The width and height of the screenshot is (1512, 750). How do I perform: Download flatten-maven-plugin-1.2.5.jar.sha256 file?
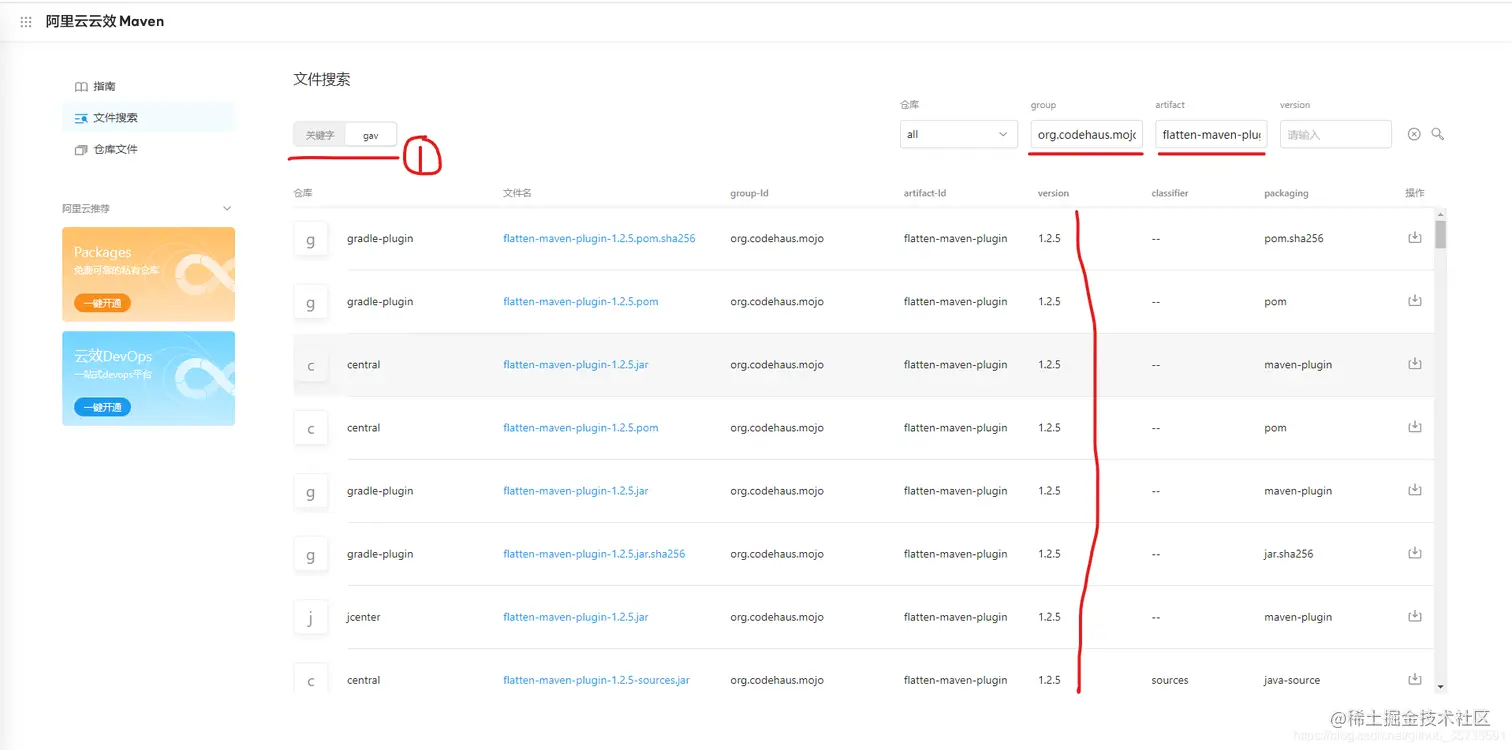(x=1415, y=553)
